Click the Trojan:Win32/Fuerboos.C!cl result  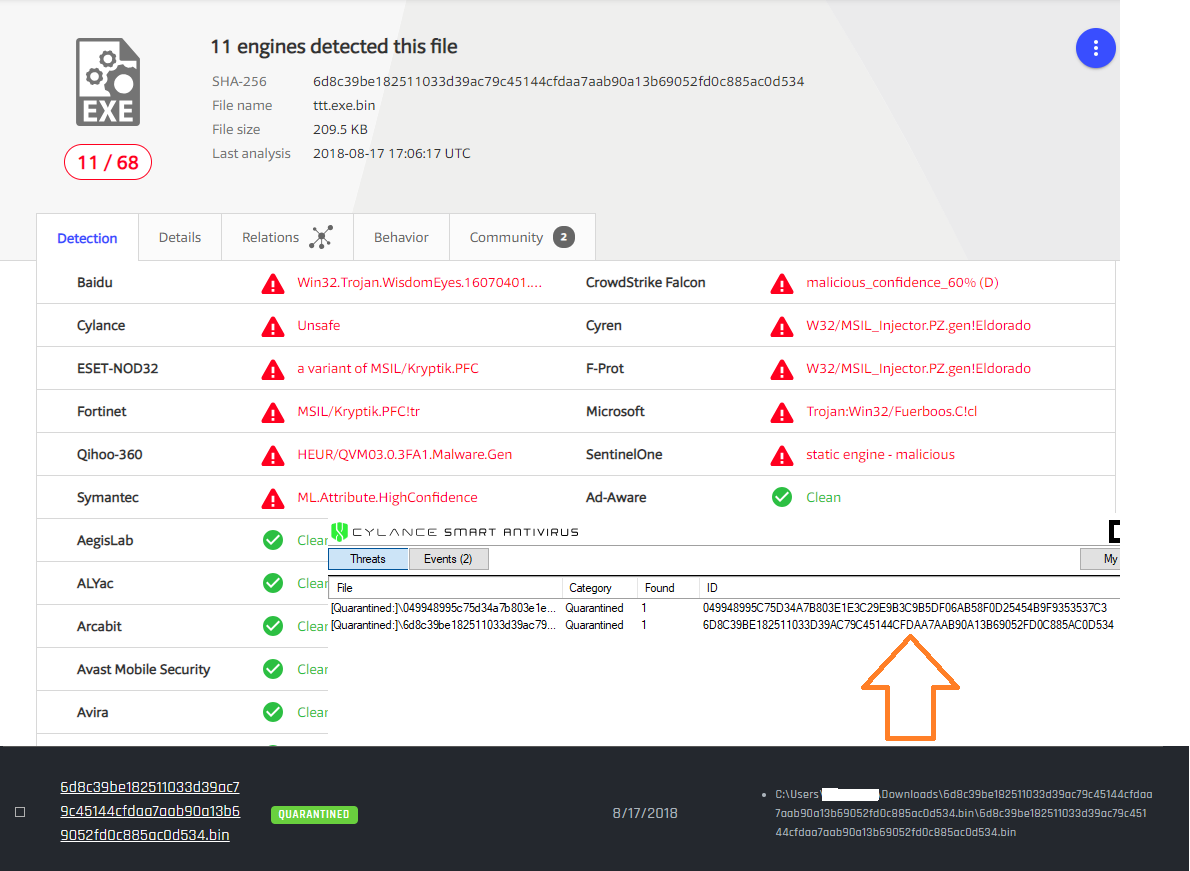892,411
